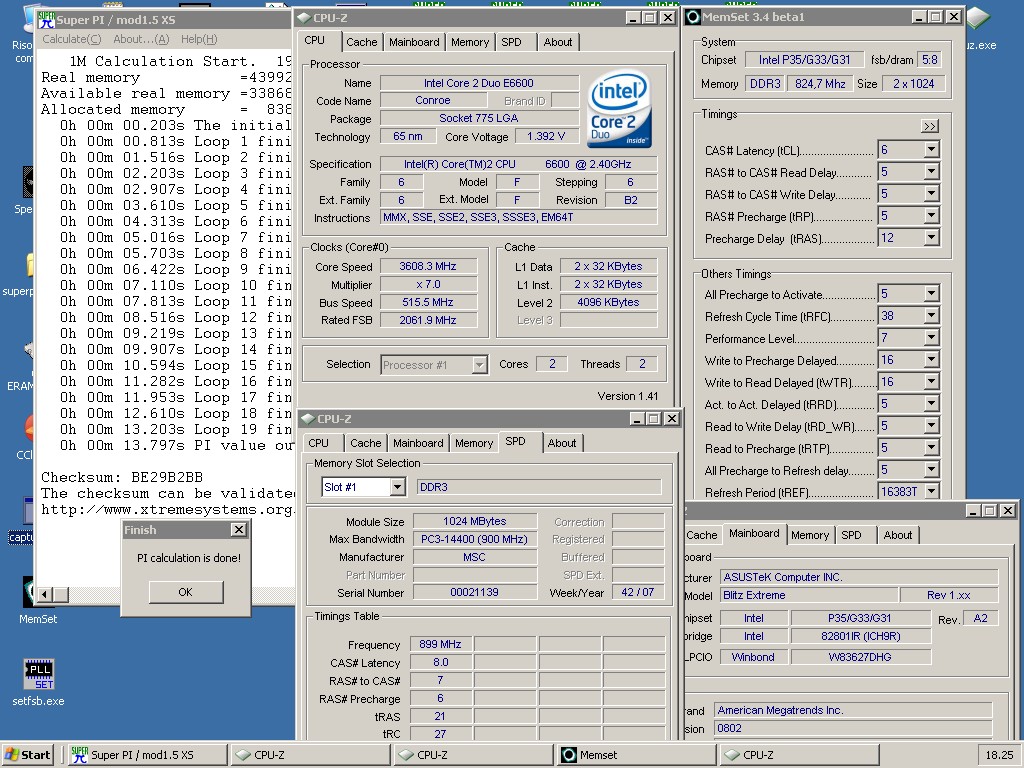Open the CAS# Latency (tCL) dropdown

pyautogui.click(x=931, y=150)
